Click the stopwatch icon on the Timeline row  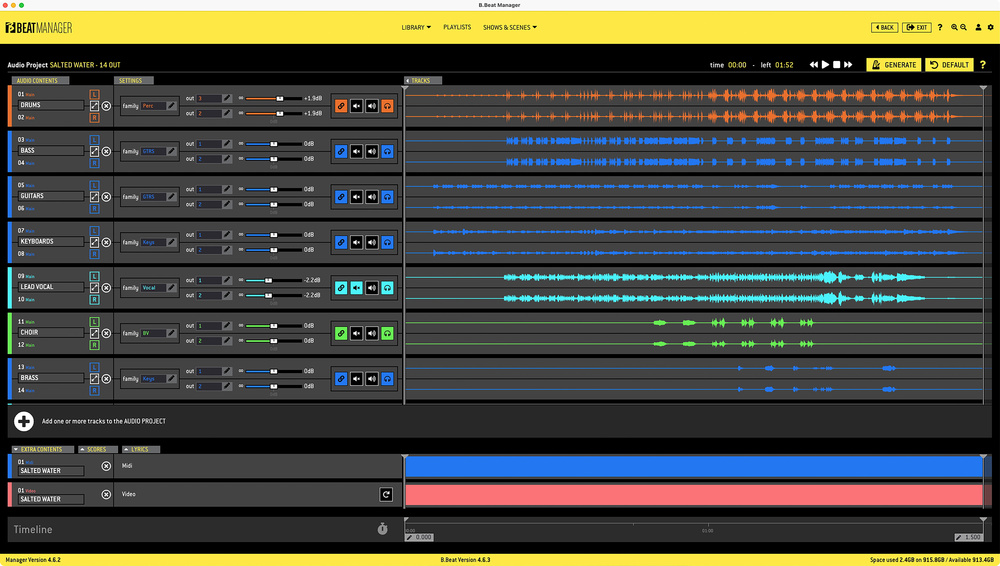tap(382, 529)
